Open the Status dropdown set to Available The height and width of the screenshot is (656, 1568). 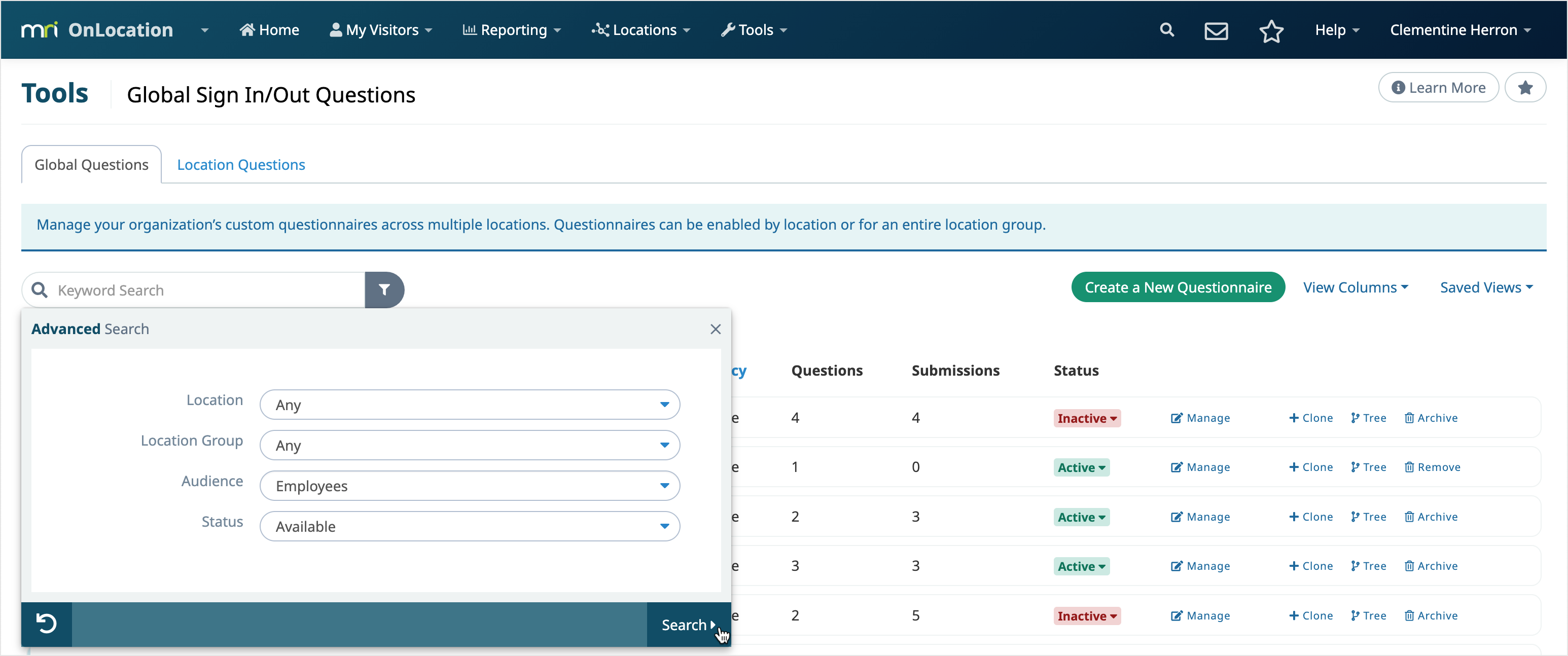469,526
